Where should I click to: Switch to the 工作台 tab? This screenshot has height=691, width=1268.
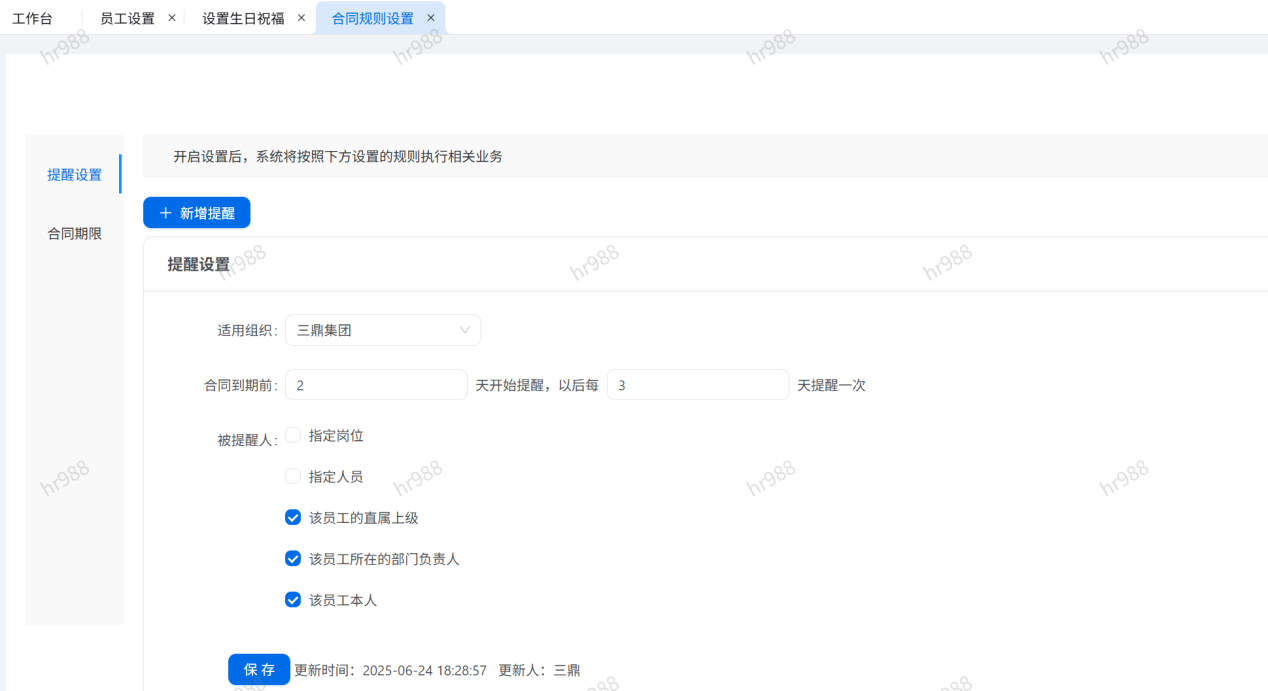(x=32, y=18)
